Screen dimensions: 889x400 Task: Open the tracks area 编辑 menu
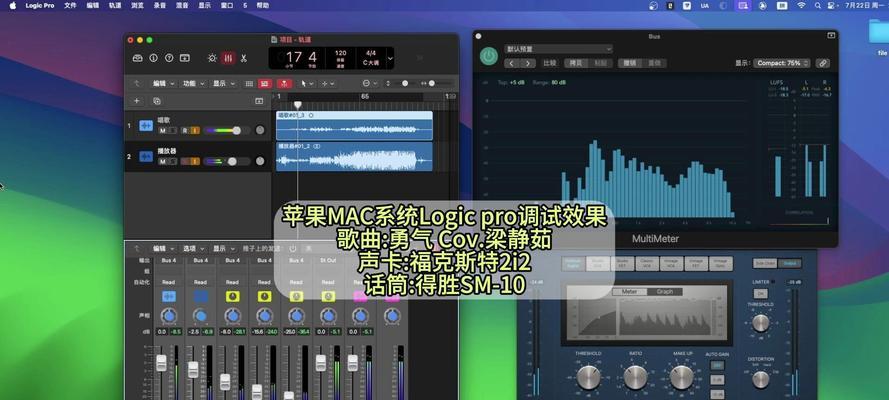[x=163, y=83]
